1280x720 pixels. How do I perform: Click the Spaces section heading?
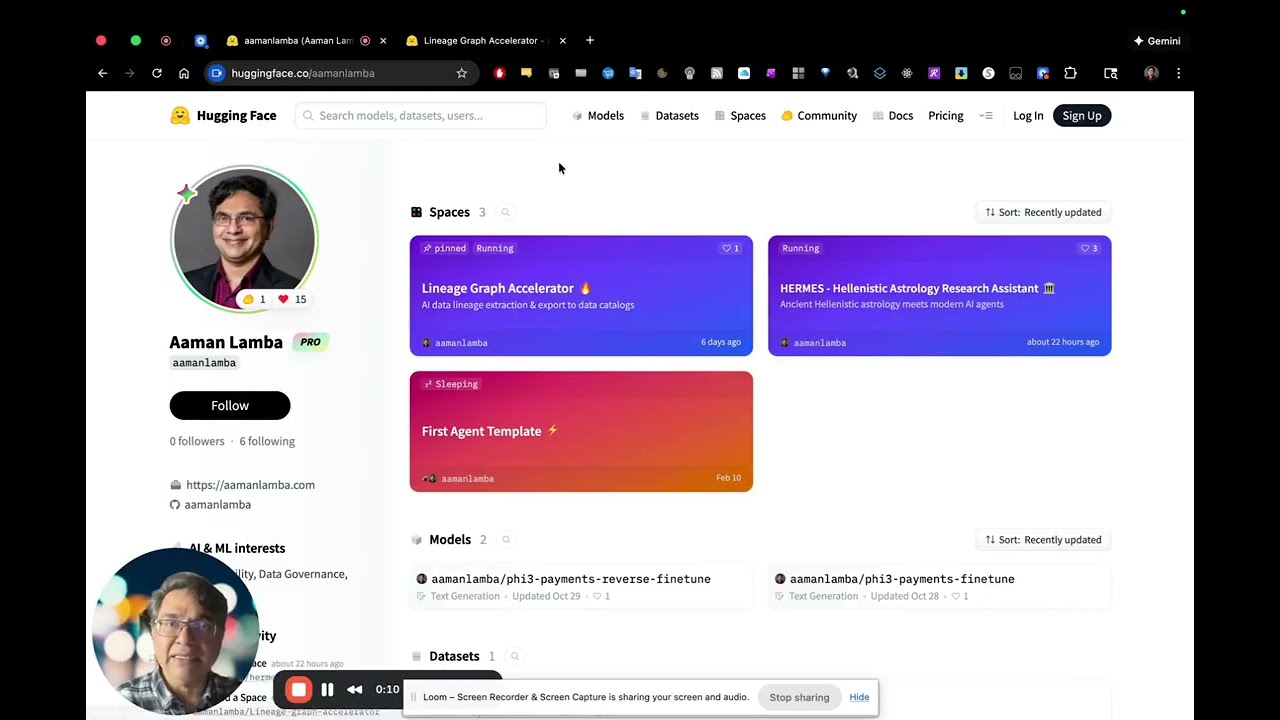[449, 212]
